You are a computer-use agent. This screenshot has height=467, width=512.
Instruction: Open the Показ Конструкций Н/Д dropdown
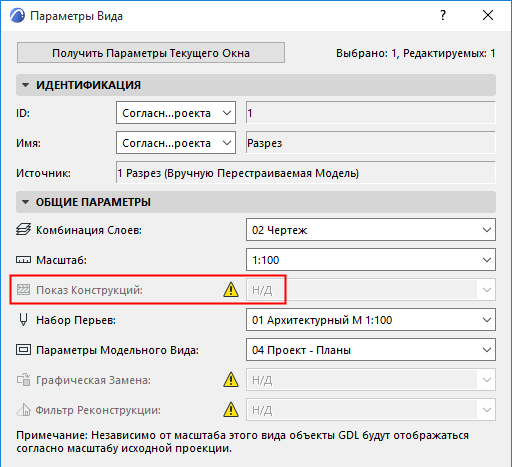(371, 290)
